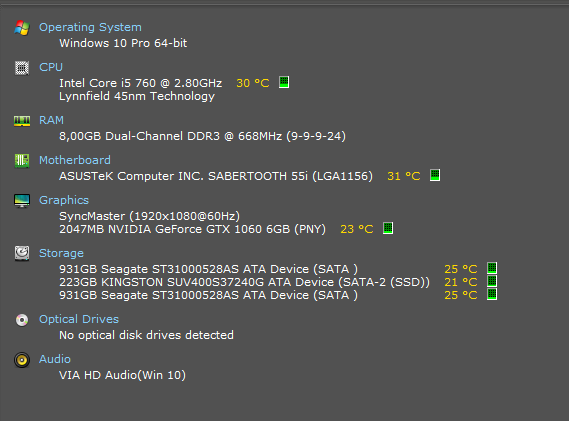Open the CPU section heading

(51, 67)
